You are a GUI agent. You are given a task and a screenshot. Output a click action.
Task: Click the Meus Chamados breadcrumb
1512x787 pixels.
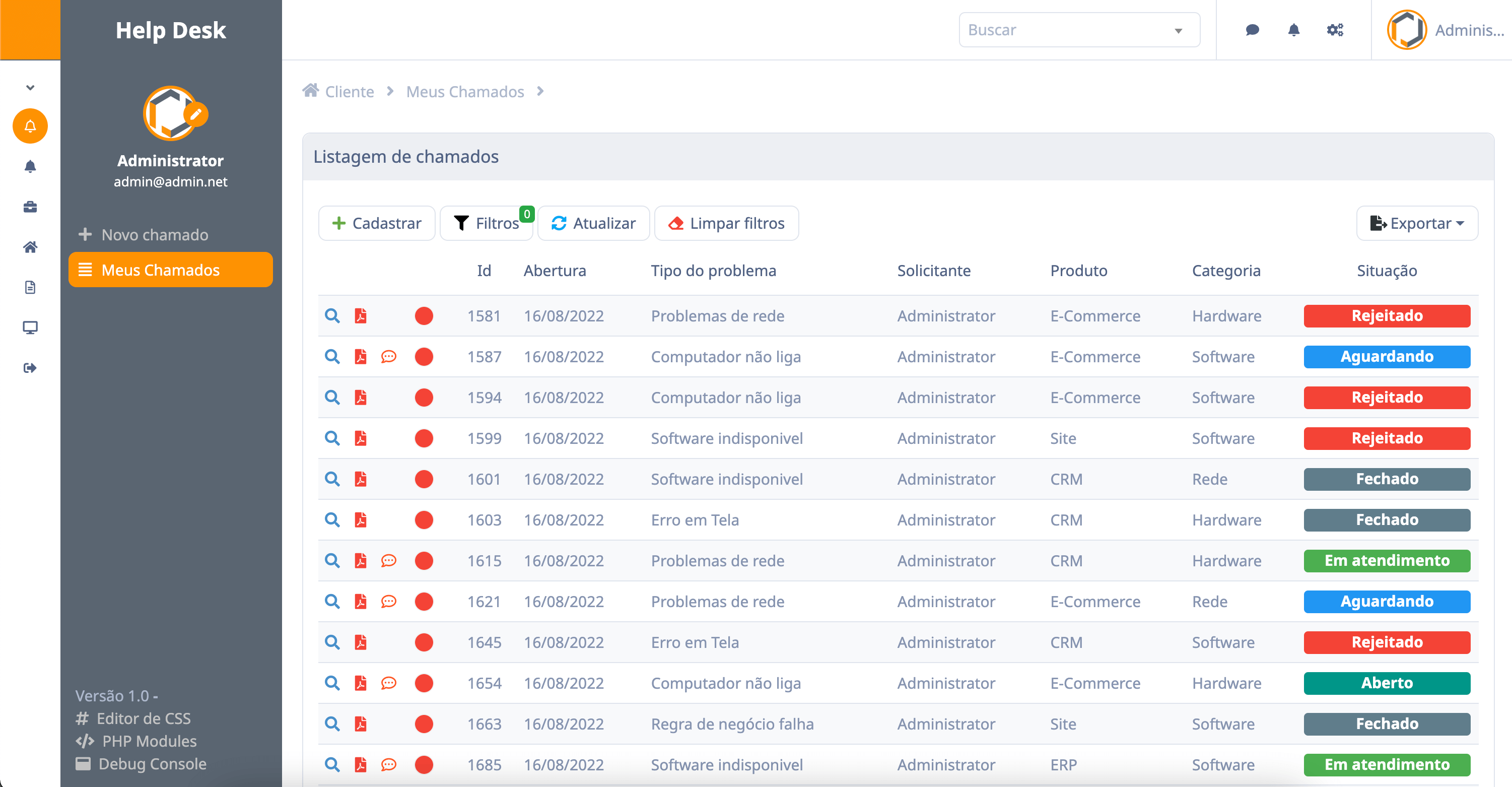465,92
